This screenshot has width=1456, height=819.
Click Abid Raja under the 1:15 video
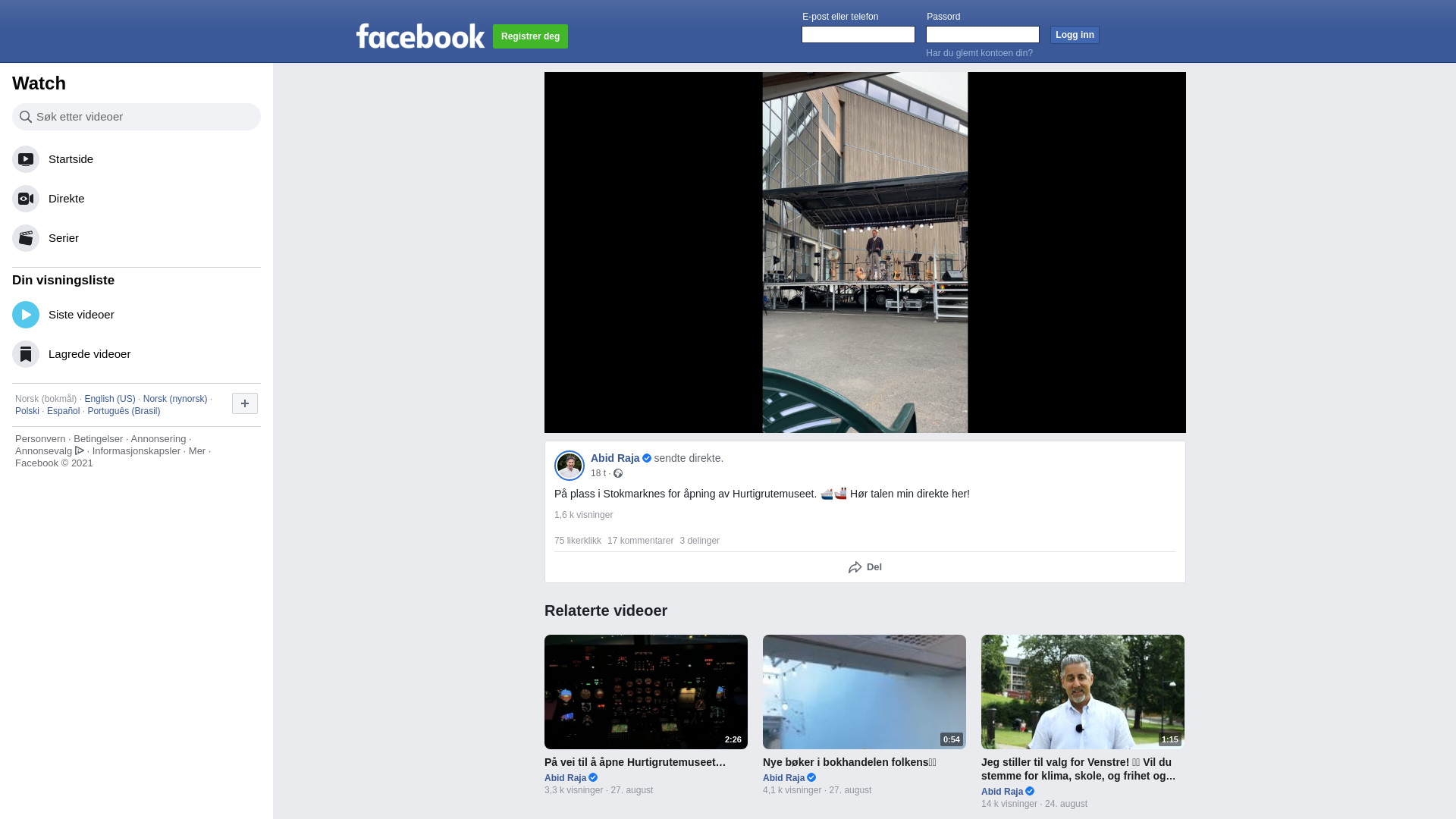(x=1002, y=792)
